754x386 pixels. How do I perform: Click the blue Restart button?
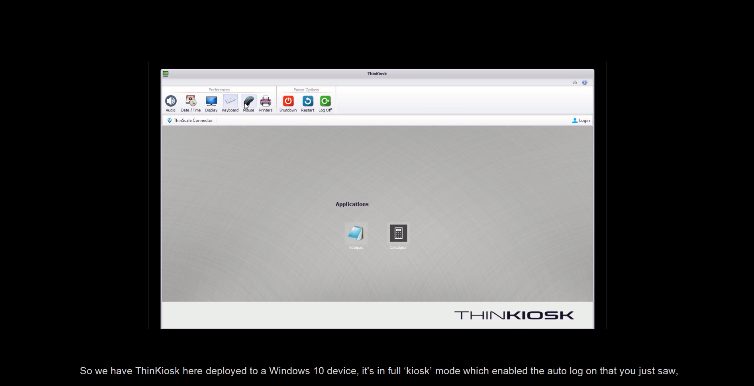point(308,103)
